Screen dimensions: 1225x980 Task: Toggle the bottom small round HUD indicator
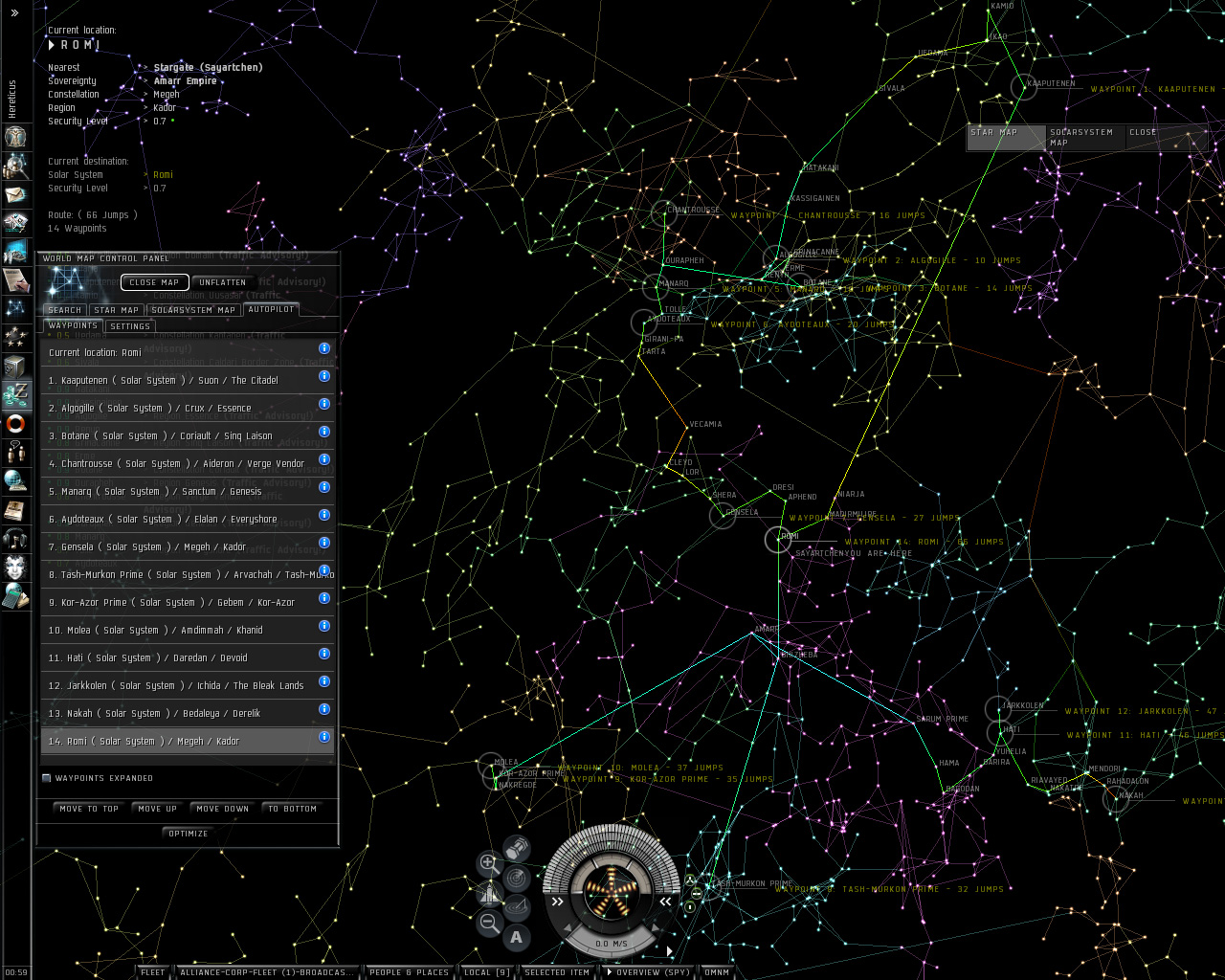690,907
